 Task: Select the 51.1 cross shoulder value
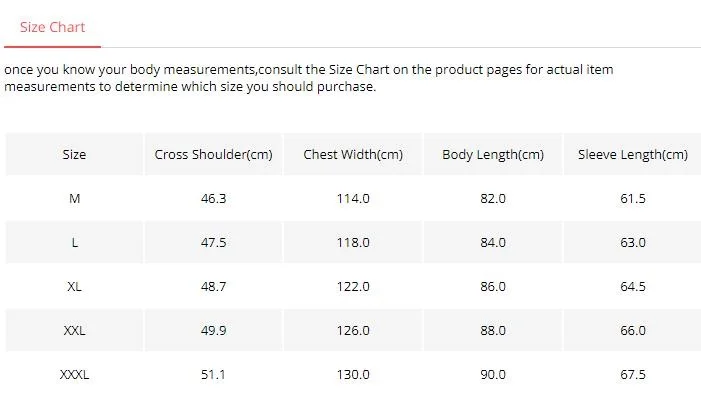213,374
